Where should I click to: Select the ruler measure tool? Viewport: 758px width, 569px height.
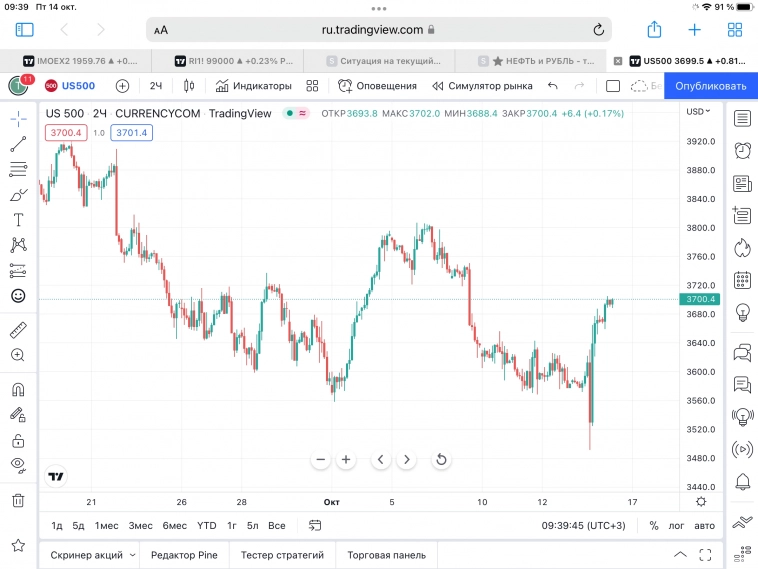[x=18, y=329]
